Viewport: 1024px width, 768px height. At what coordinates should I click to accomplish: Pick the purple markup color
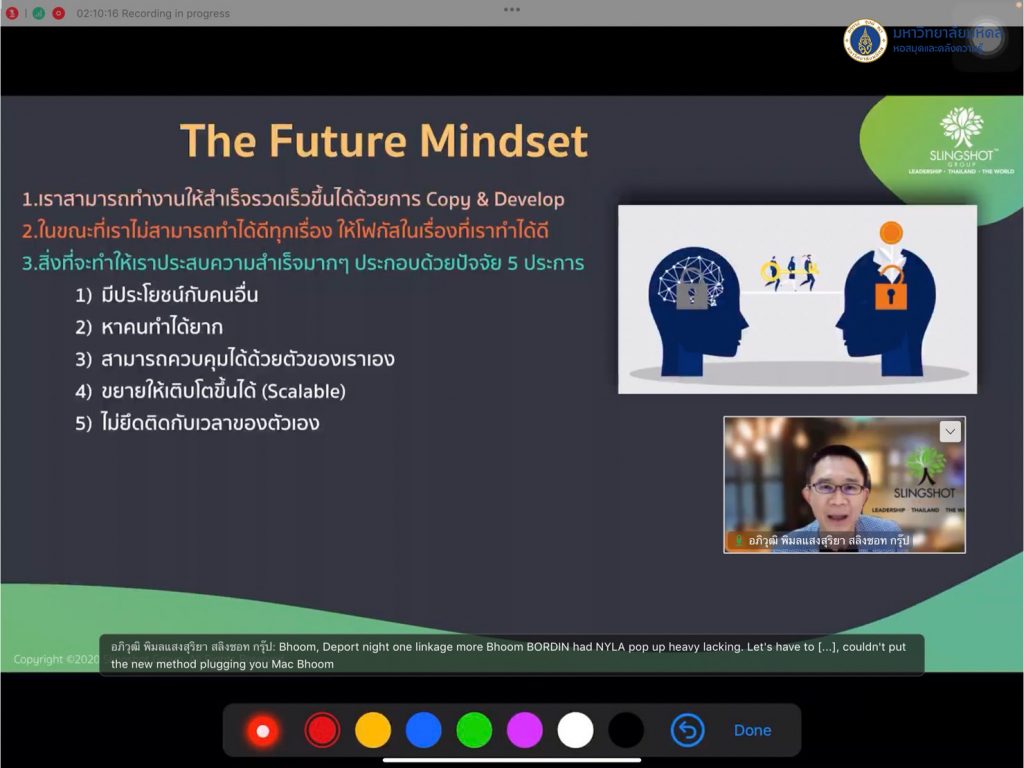(525, 731)
